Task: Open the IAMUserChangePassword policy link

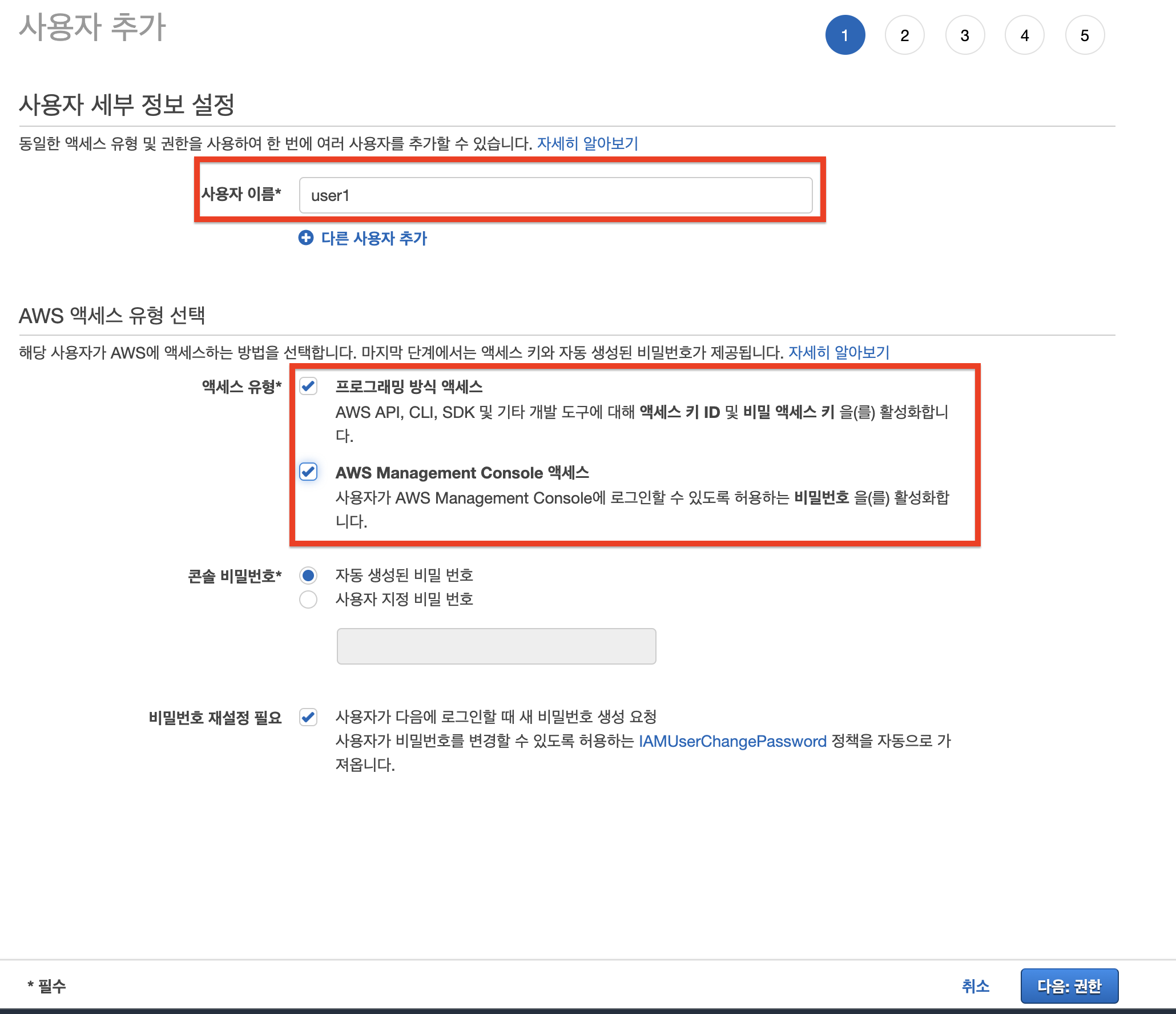Action: click(x=732, y=741)
